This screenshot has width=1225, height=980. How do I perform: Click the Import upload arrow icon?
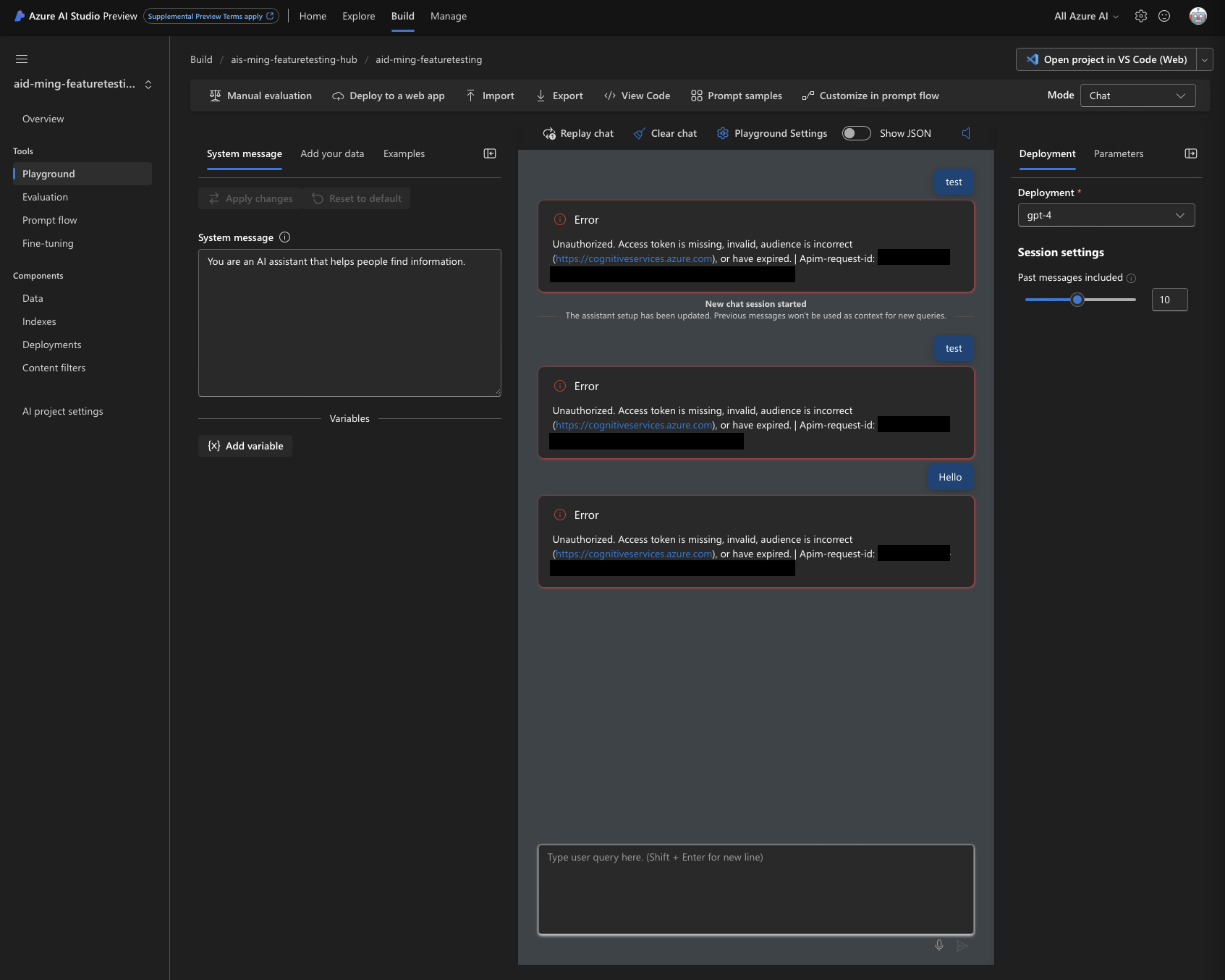point(471,96)
